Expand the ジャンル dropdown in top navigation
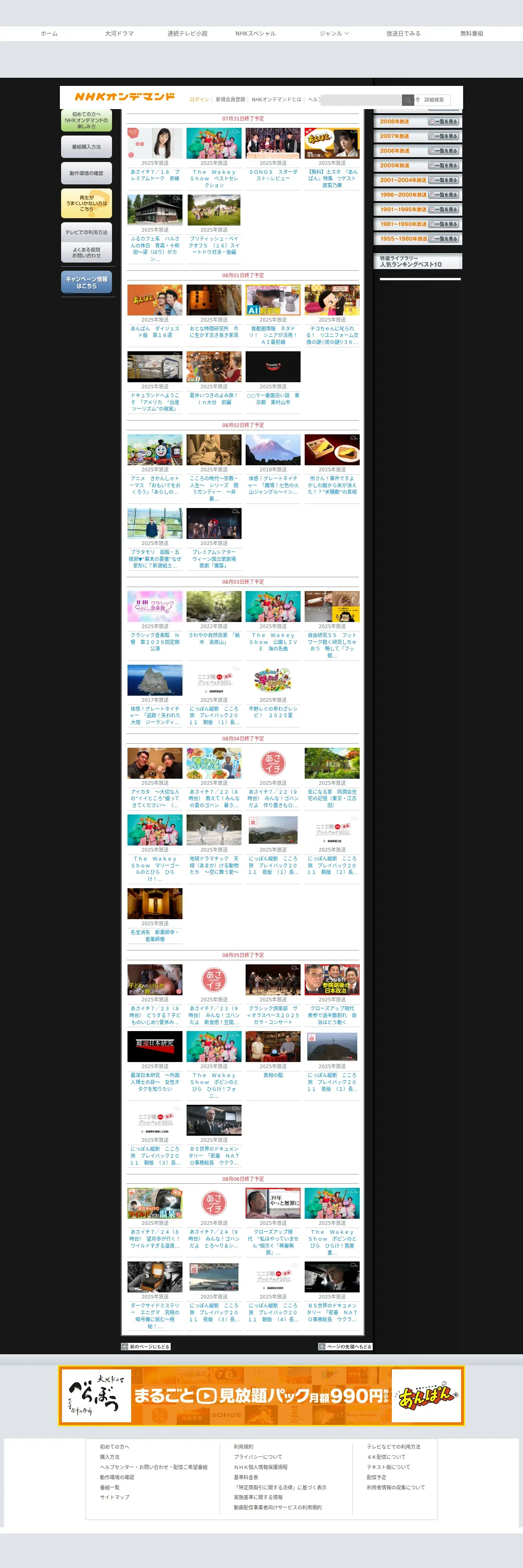The image size is (523, 1568). tap(334, 33)
